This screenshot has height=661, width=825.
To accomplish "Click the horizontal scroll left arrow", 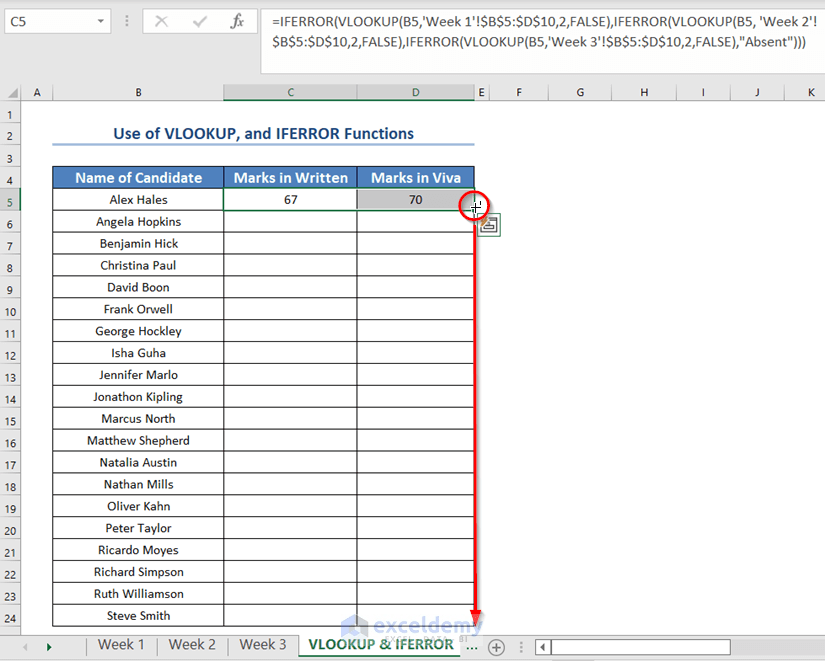I will point(541,646).
